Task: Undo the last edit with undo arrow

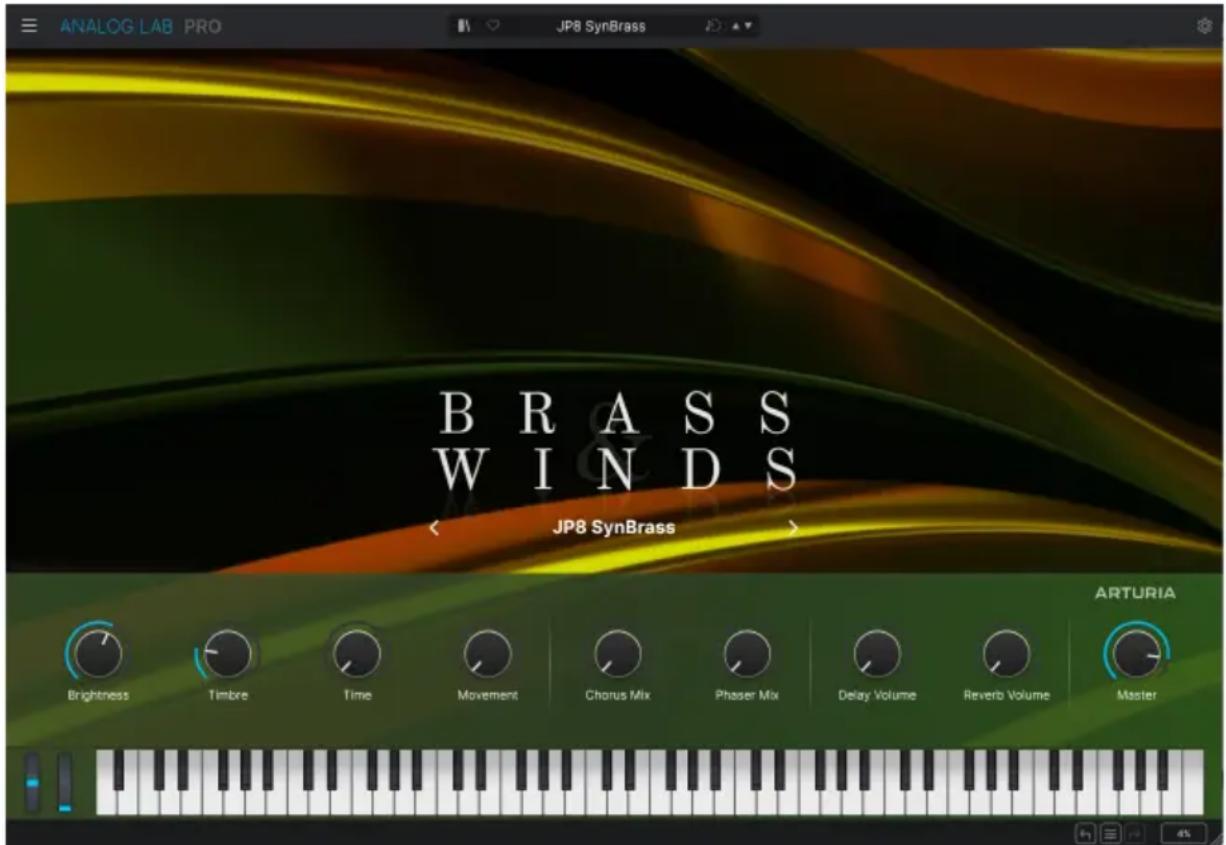Action: [x=1085, y=832]
